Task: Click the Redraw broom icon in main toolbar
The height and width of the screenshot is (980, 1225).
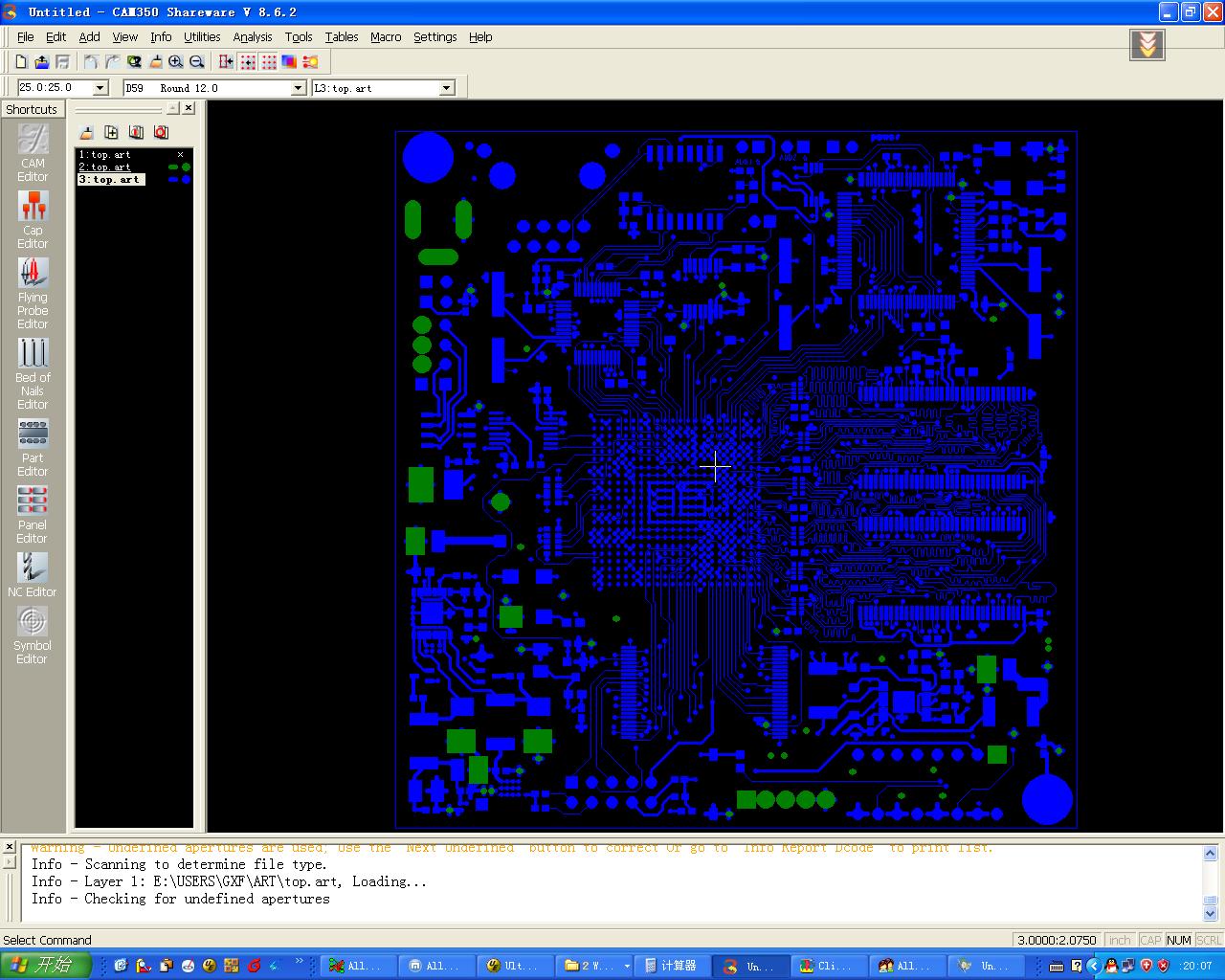Action: tap(155, 61)
